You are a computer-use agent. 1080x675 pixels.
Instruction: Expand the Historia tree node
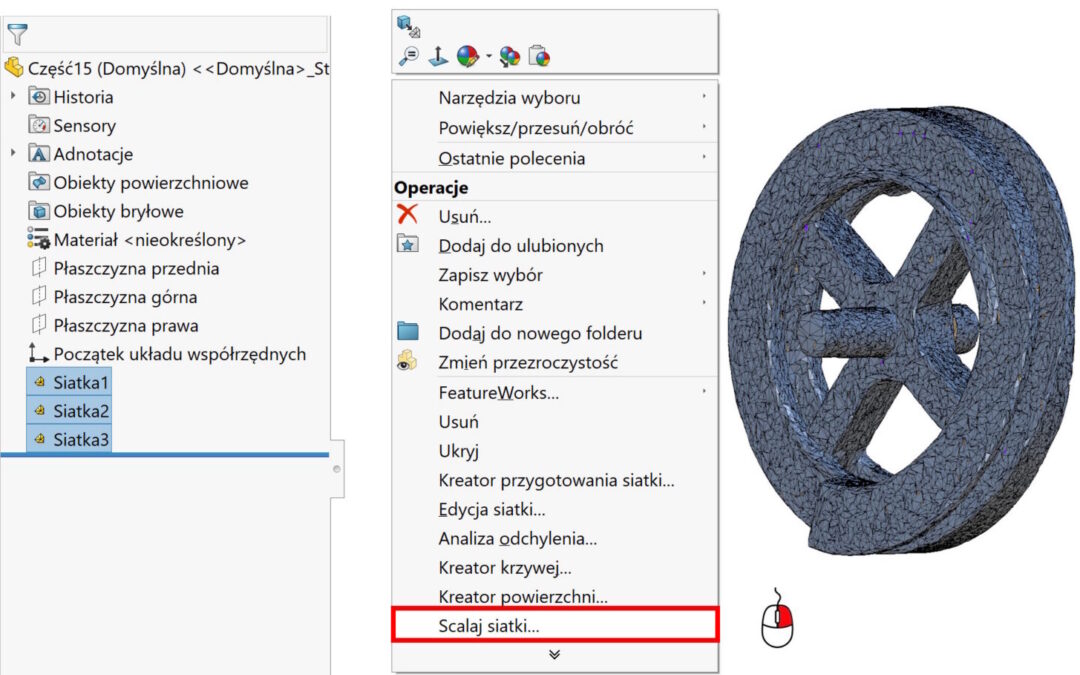point(13,97)
